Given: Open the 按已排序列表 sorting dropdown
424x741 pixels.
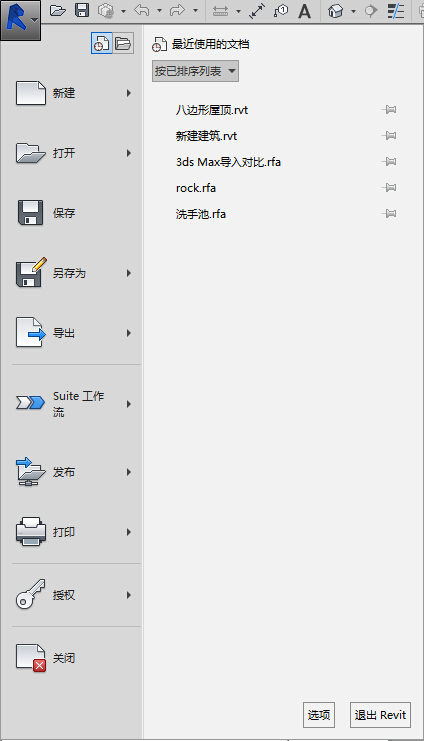Looking at the screenshot, I should pyautogui.click(x=195, y=71).
